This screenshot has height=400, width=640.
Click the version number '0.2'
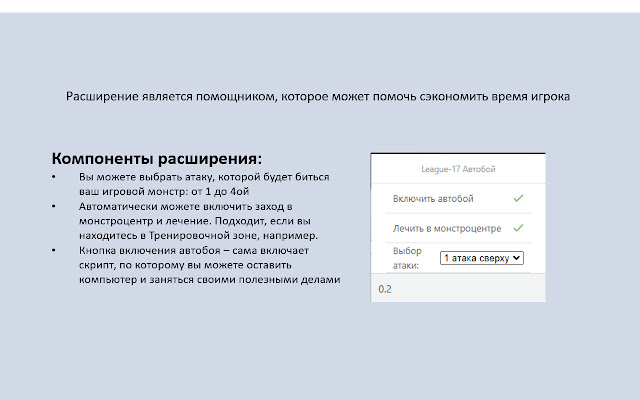[385, 289]
